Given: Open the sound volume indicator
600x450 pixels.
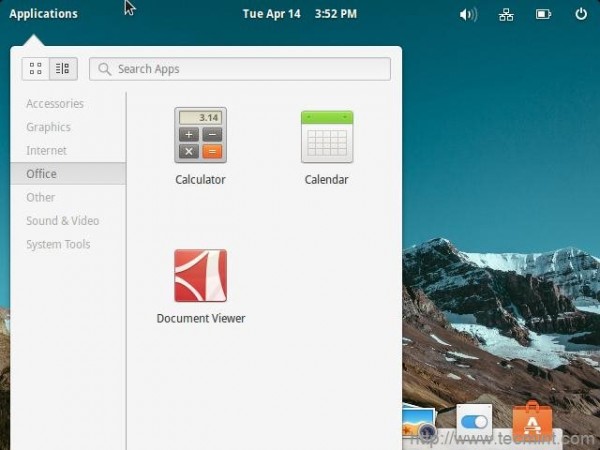Looking at the screenshot, I should [468, 15].
